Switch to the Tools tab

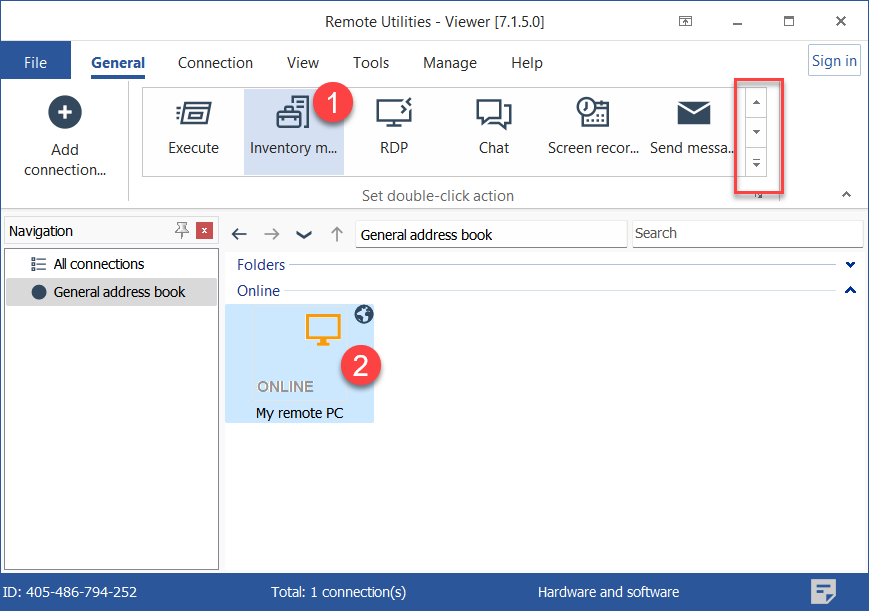(x=370, y=62)
